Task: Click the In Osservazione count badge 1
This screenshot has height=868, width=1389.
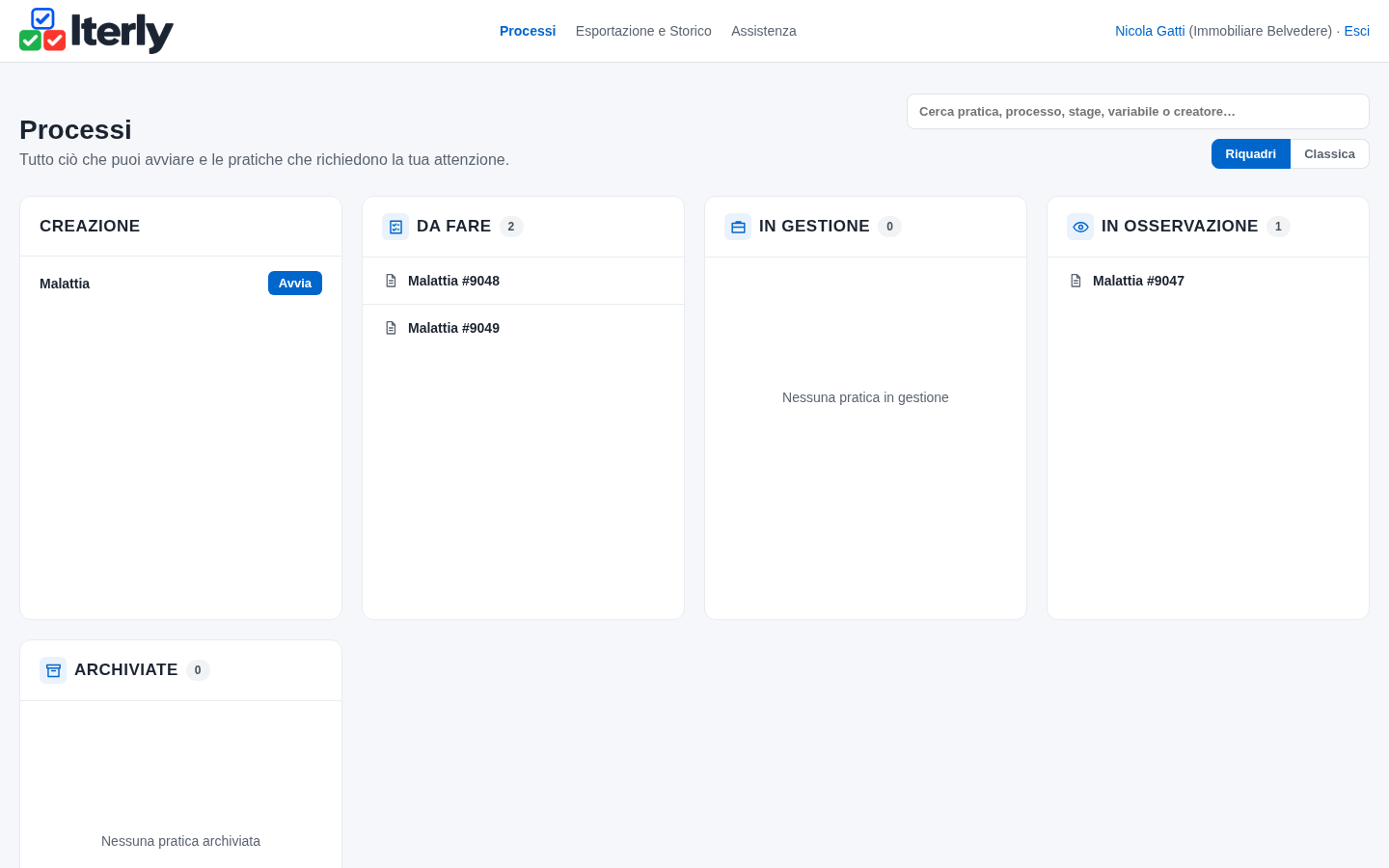Action: [x=1278, y=227]
